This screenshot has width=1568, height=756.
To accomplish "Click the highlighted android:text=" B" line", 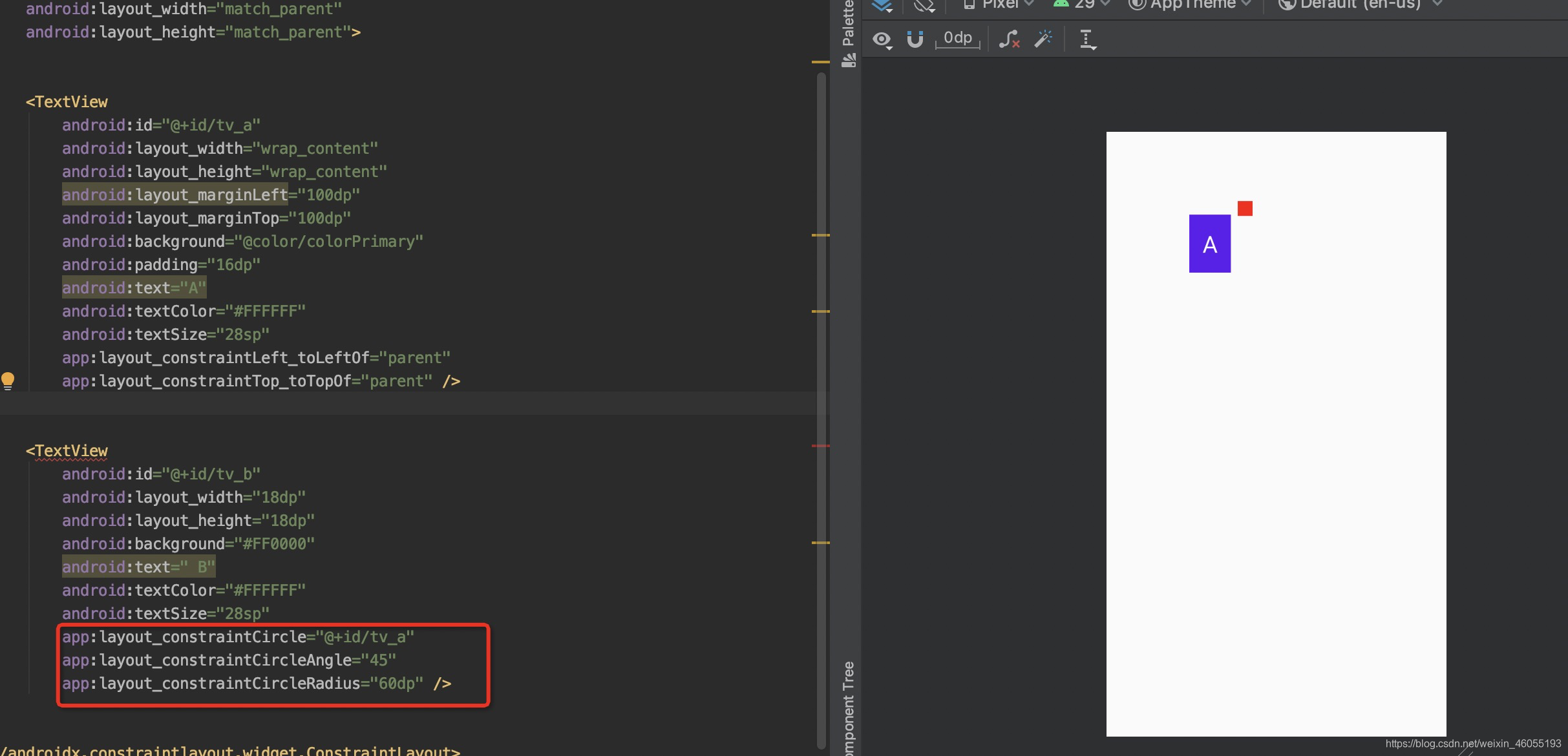I will [138, 567].
